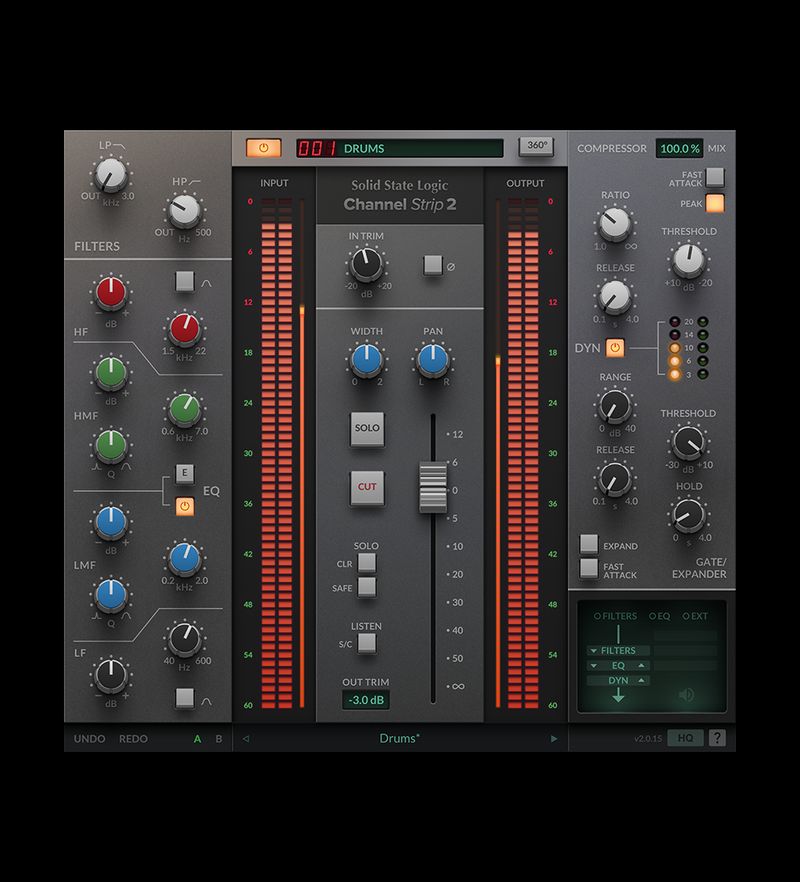The image size is (800, 882).
Task: Enable the compressor FAST ATTACK toggle
Action: tap(716, 176)
